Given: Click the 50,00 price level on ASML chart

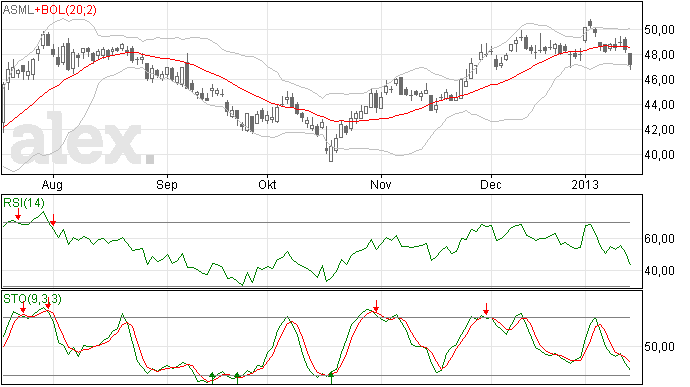Looking at the screenshot, I should [659, 30].
